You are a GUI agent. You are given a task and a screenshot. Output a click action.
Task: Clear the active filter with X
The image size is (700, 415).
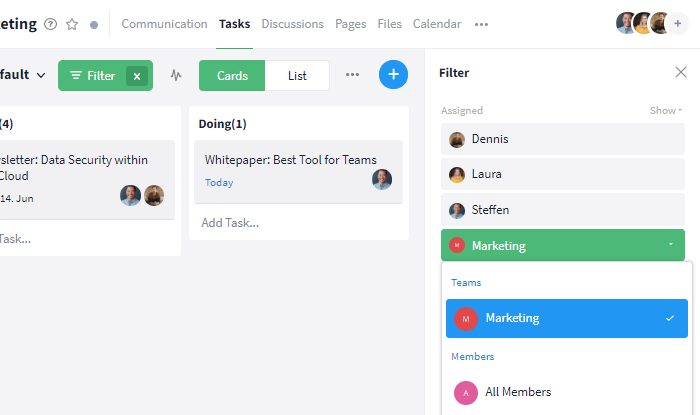click(x=137, y=76)
